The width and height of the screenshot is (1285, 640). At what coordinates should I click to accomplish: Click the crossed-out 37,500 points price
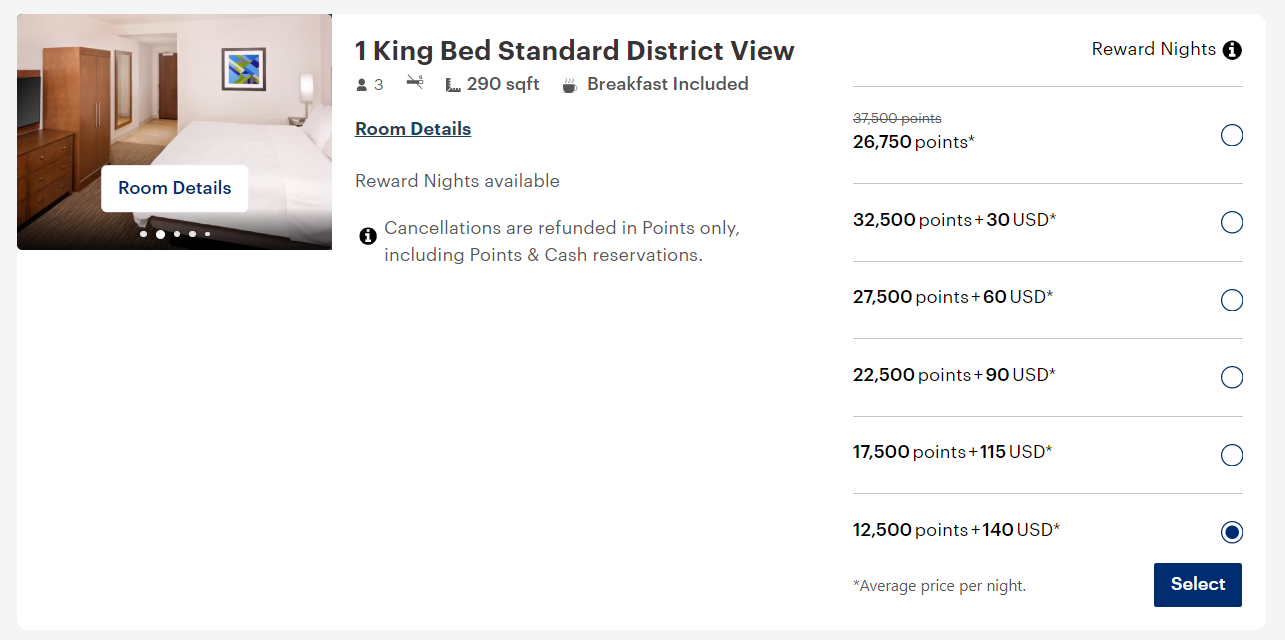pos(897,118)
